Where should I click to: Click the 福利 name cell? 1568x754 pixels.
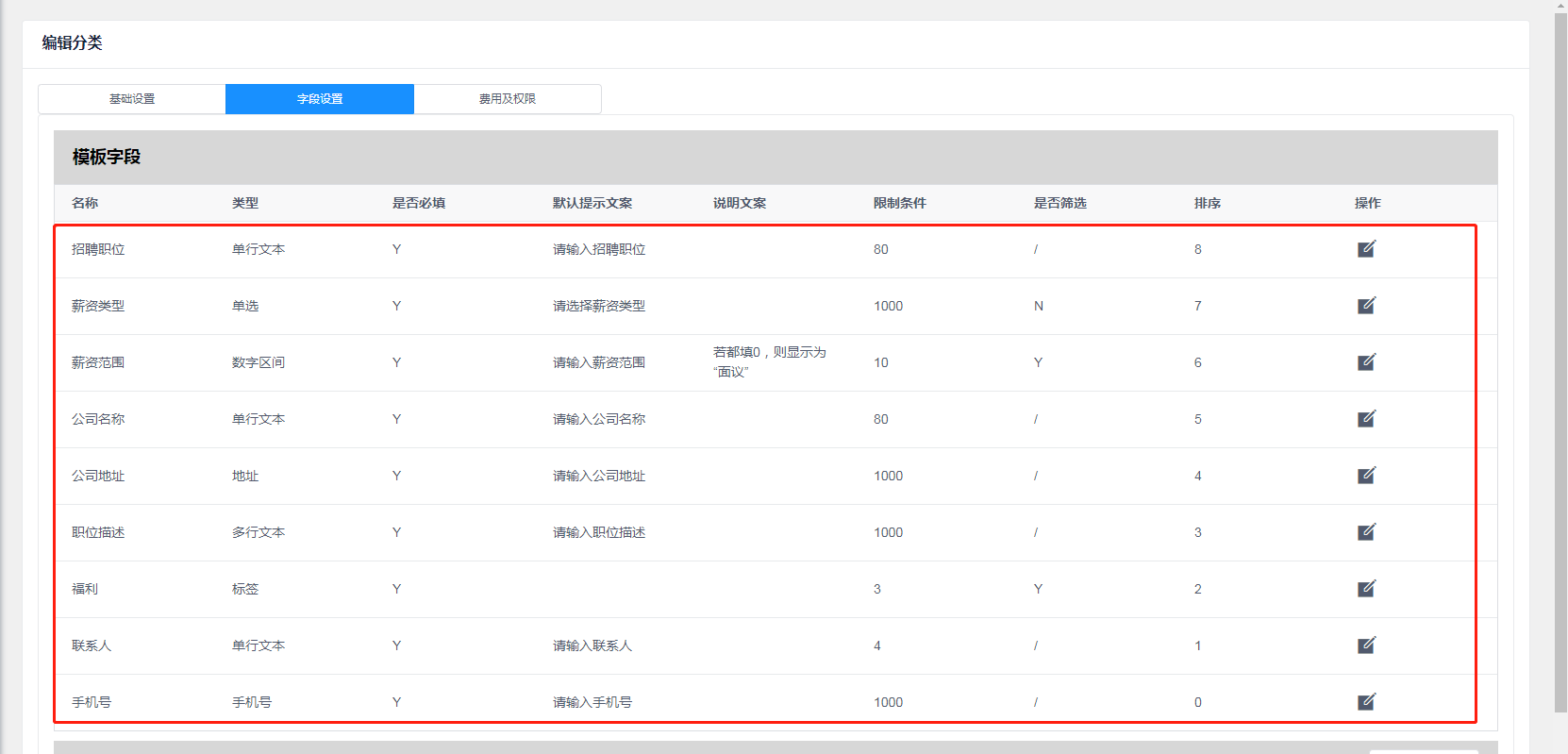[x=85, y=589]
